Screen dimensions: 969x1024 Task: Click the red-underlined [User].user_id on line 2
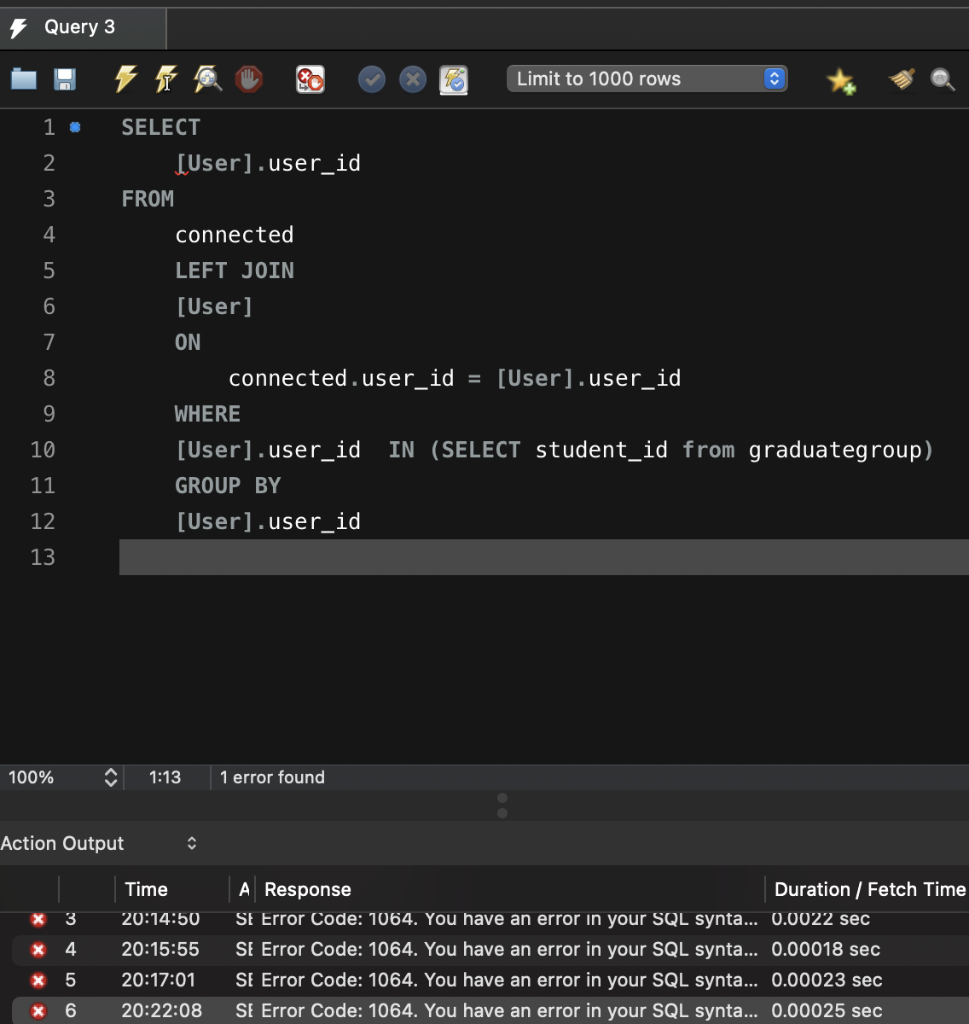268,163
